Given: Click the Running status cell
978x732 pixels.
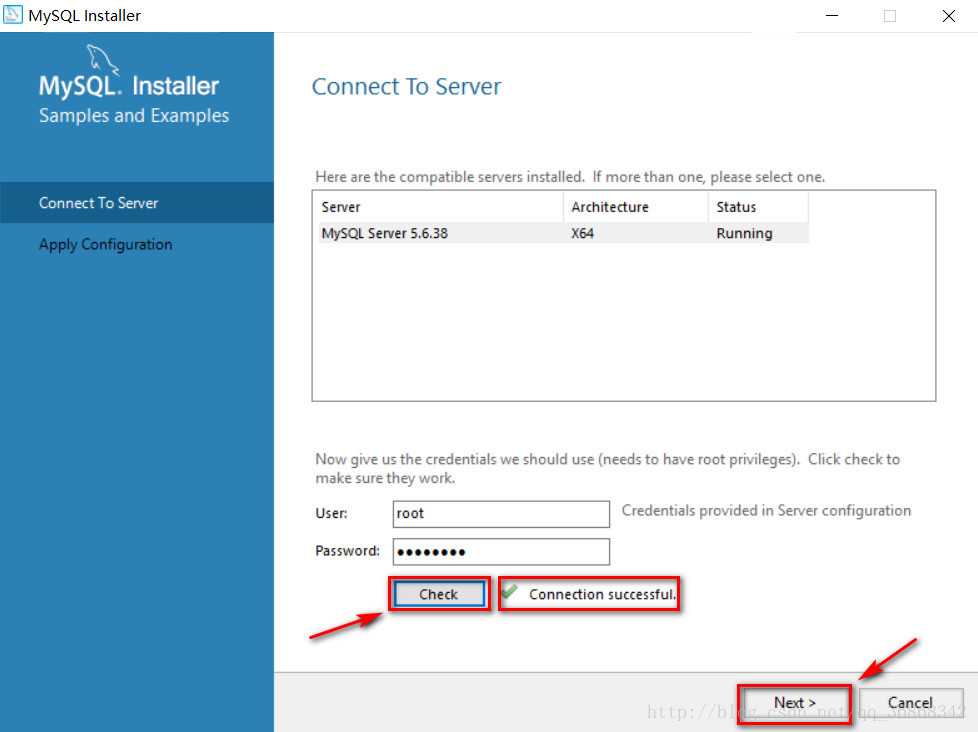Looking at the screenshot, I should point(744,233).
